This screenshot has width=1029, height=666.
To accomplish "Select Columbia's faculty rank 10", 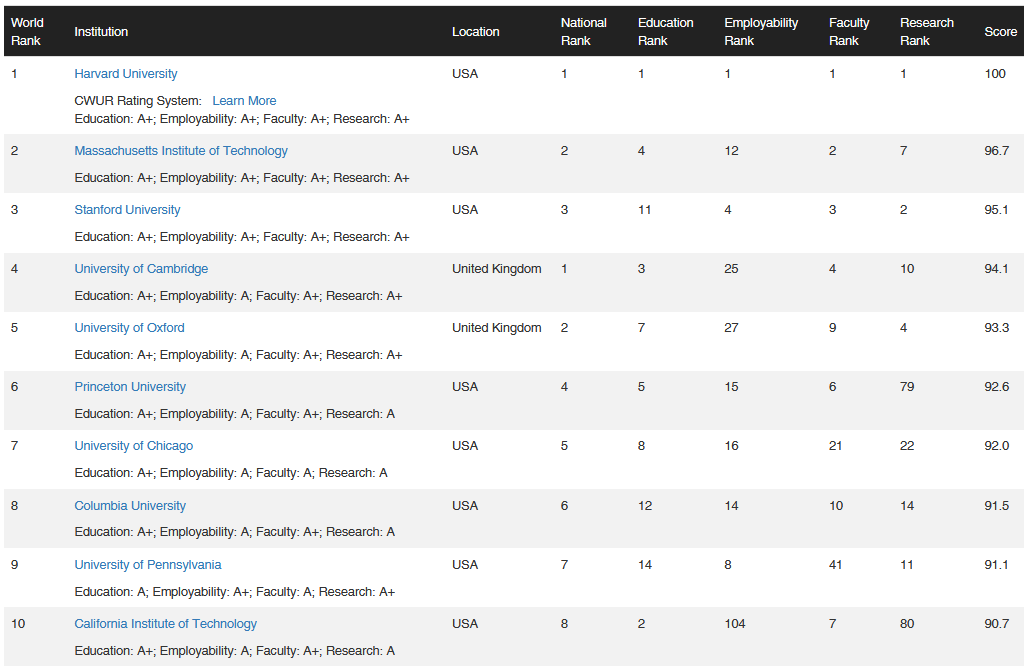I will pyautogui.click(x=836, y=505).
